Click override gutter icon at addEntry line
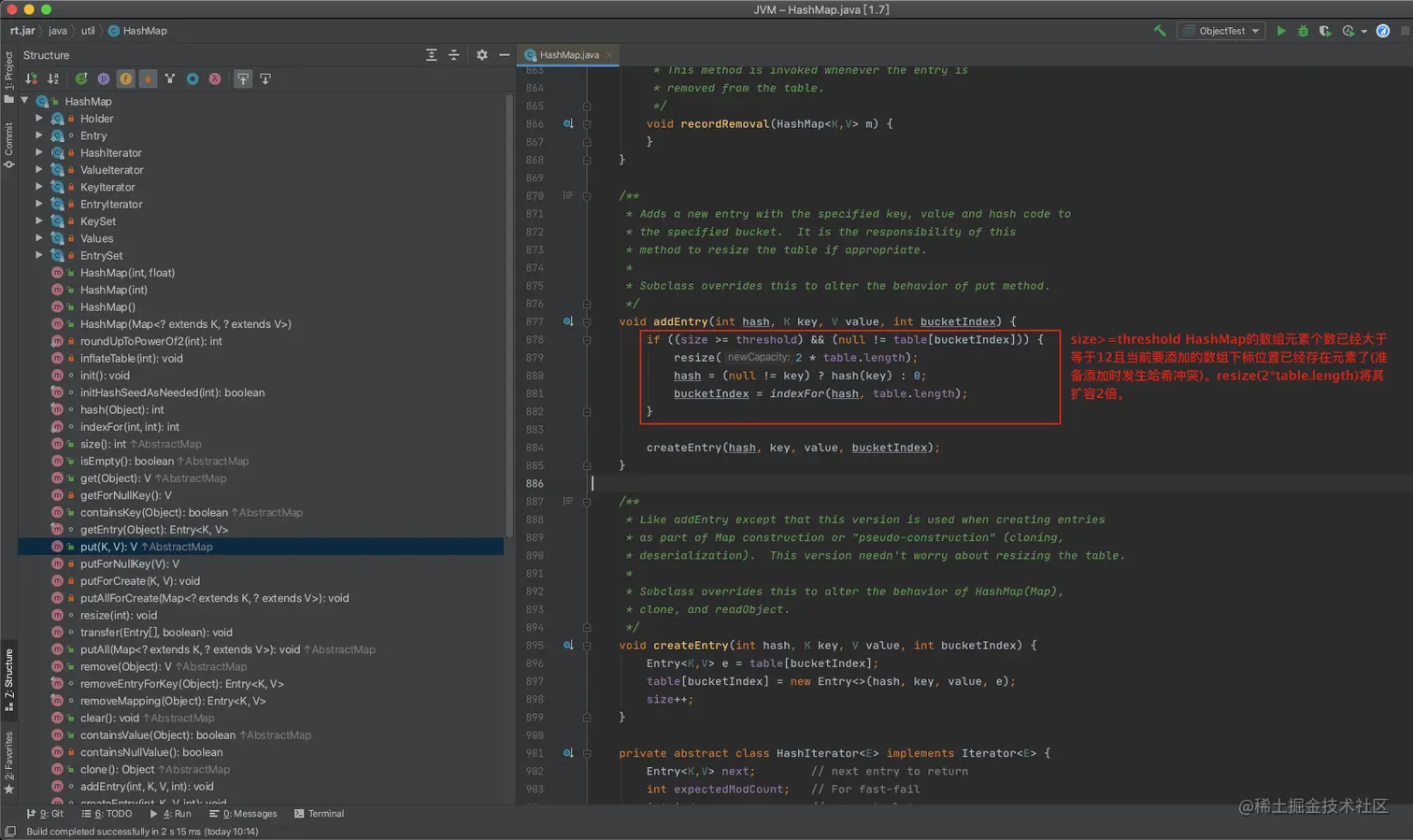Image resolution: width=1413 pixels, height=840 pixels. click(x=567, y=321)
